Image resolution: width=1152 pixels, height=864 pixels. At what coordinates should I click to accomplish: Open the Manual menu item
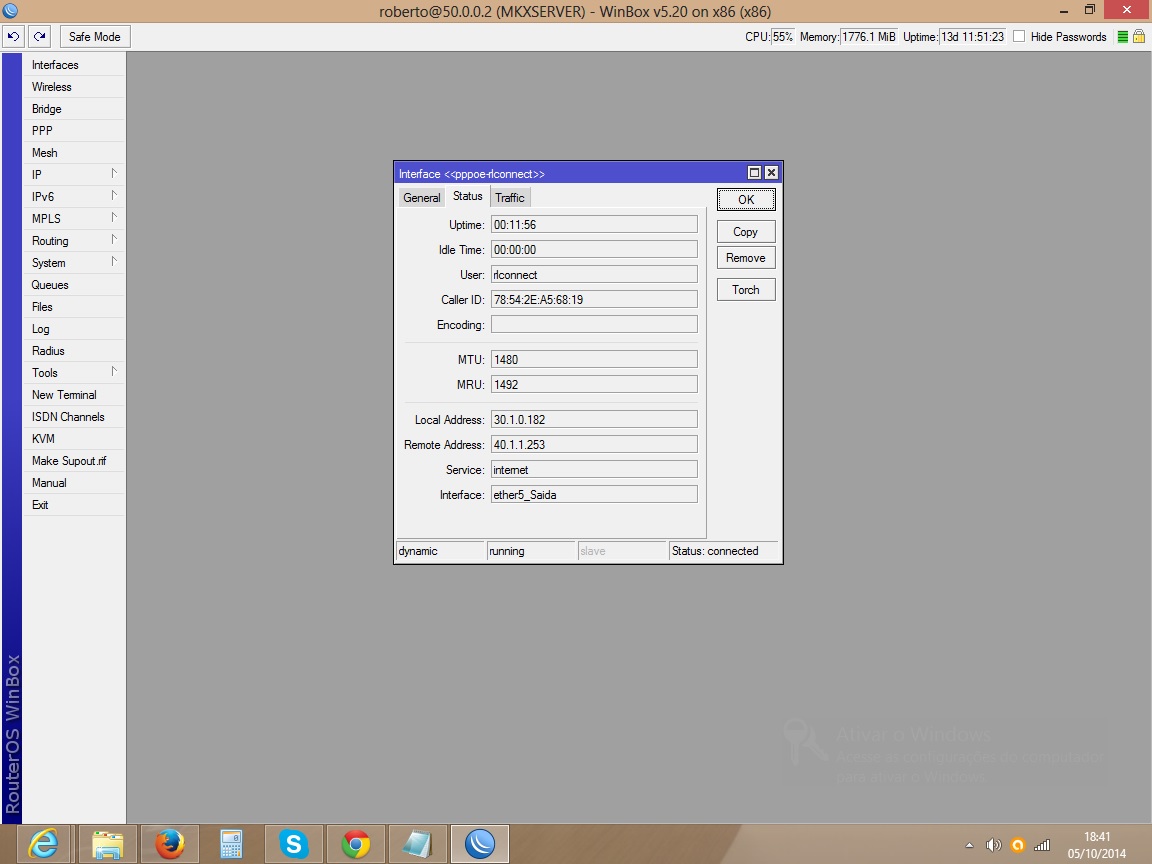tap(73, 483)
